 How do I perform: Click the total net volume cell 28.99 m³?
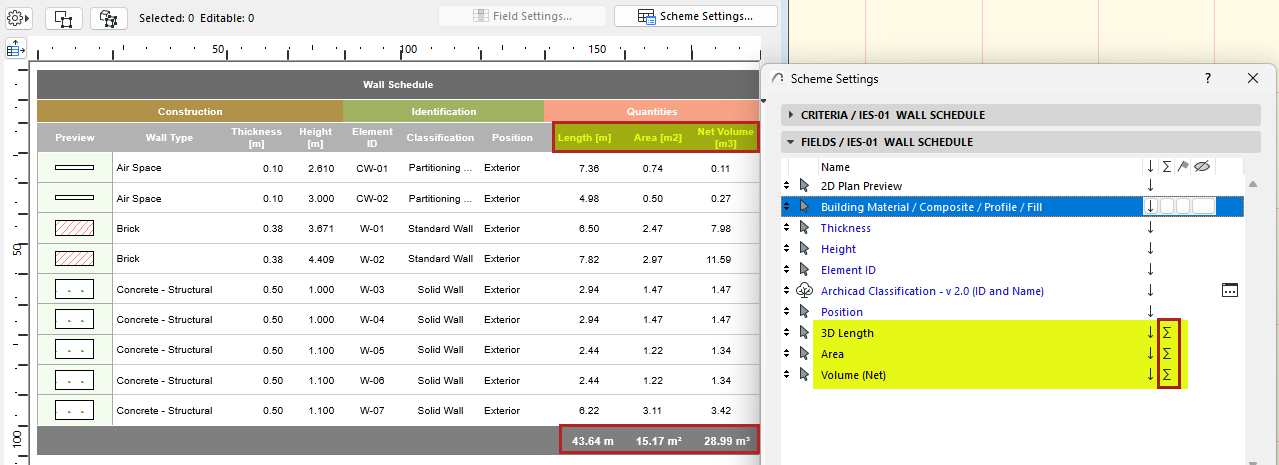point(725,440)
